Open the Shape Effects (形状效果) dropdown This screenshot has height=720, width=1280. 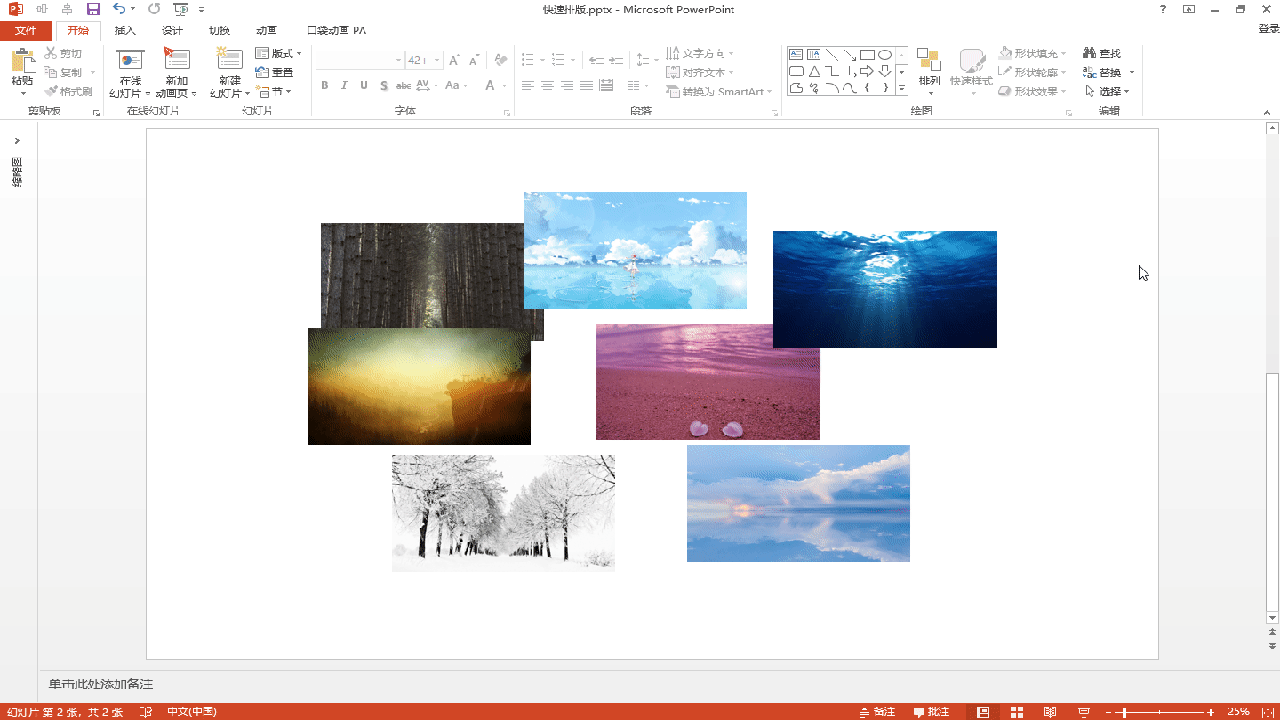[1033, 91]
